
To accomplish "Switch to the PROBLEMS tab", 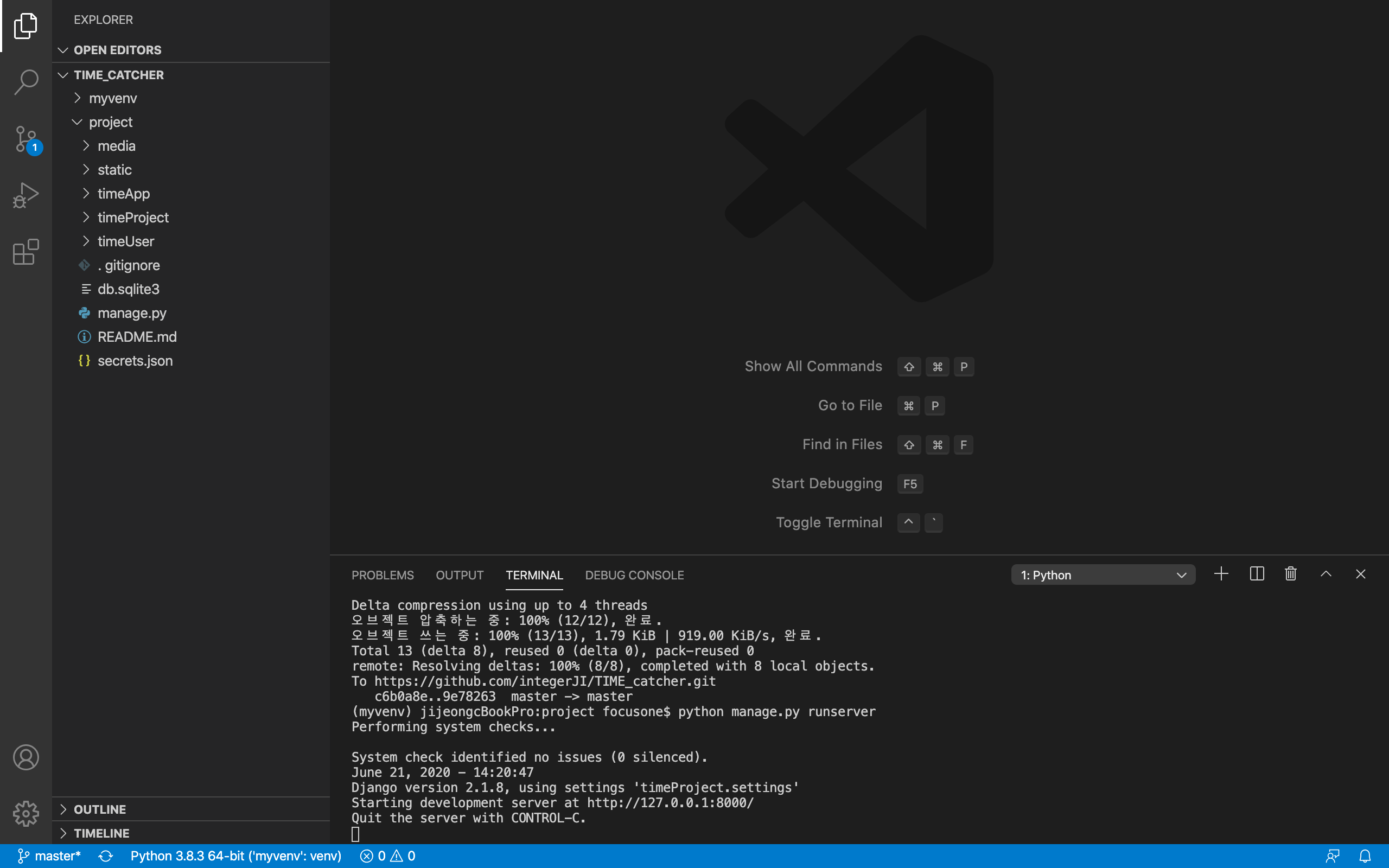I will coord(383,575).
